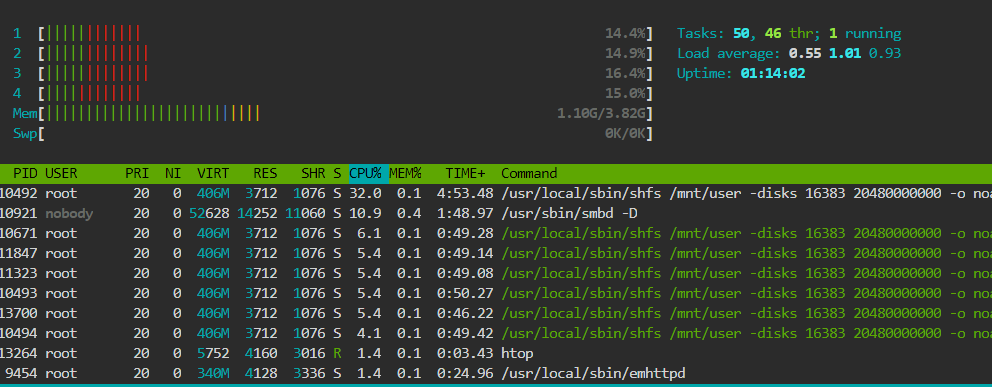
Task: Click the 0.4 MEM percentage value
Action: pos(409,213)
